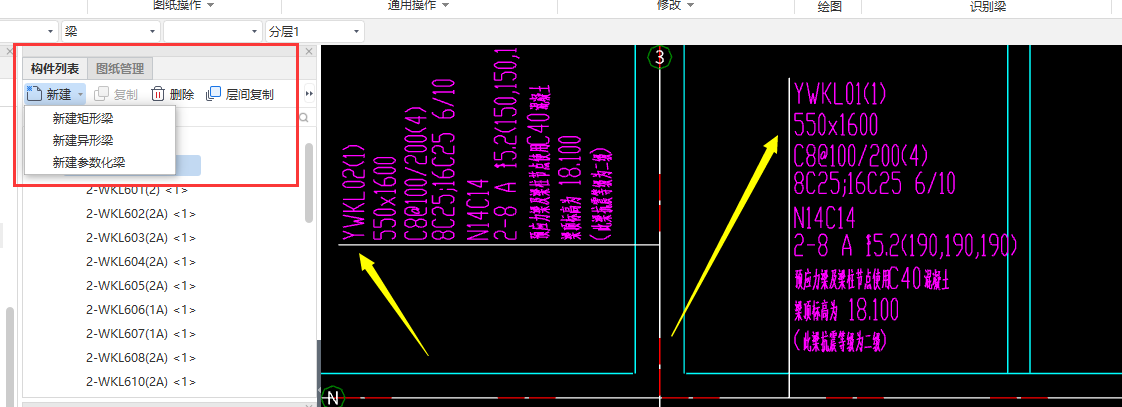The image size is (1122, 407).
Task: Click the YWKL01(1) beam label in drawing
Action: click(x=841, y=94)
